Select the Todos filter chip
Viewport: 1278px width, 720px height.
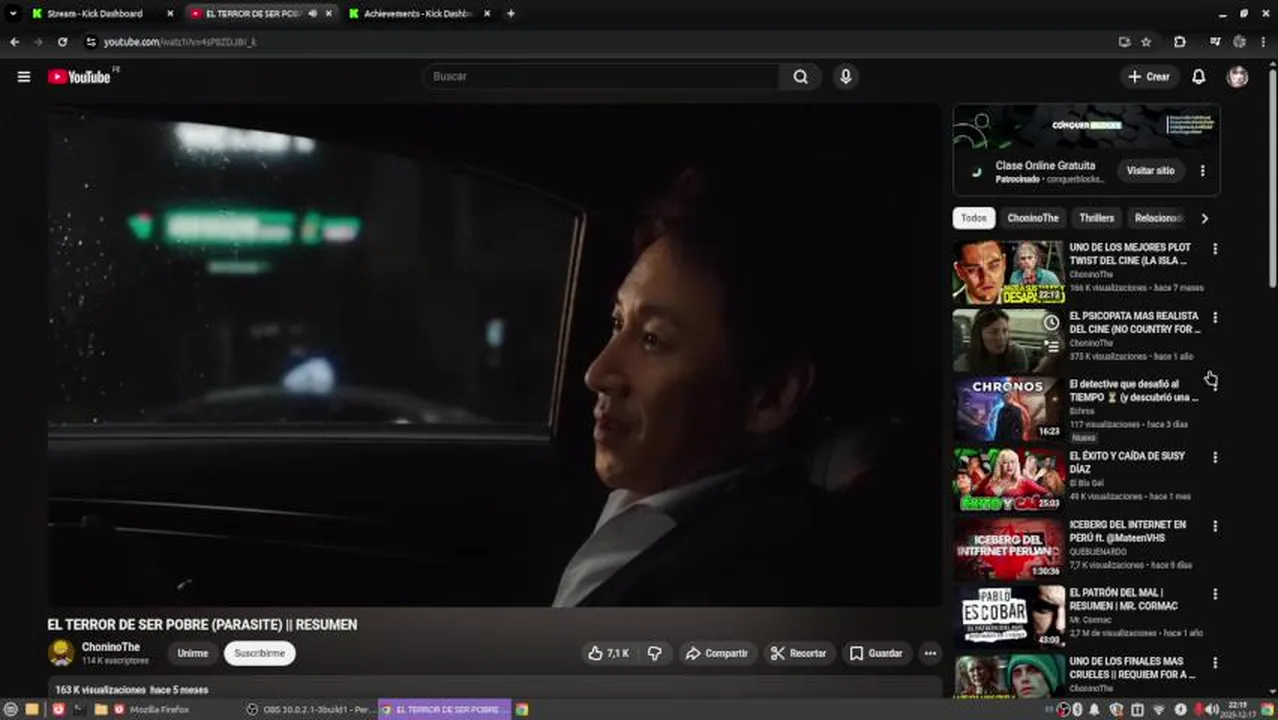click(974, 218)
